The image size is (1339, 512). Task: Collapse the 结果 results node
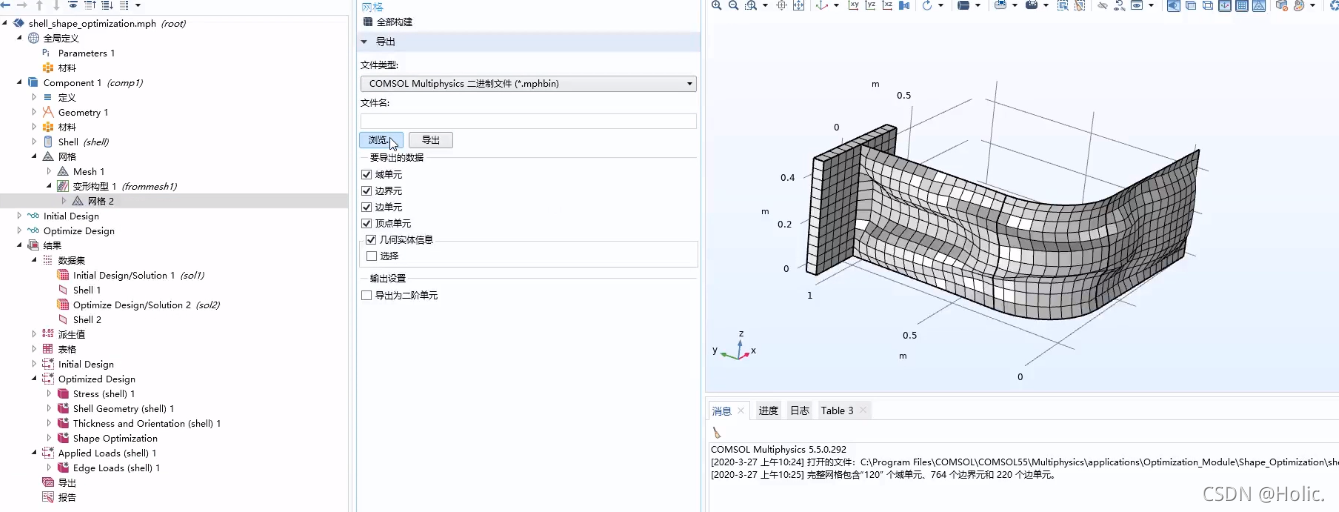click(20, 245)
